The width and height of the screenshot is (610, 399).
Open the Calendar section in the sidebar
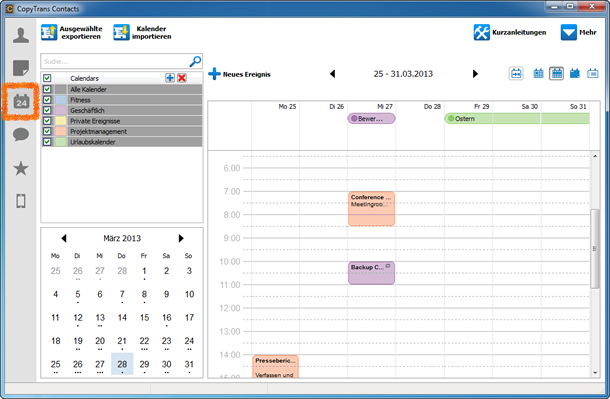pyautogui.click(x=21, y=102)
